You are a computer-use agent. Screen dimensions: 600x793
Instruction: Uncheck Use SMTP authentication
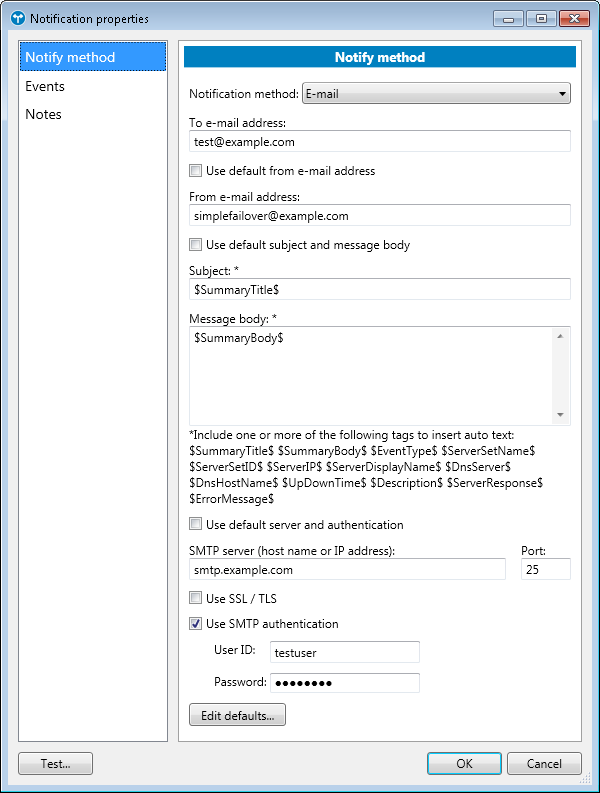tap(196, 624)
